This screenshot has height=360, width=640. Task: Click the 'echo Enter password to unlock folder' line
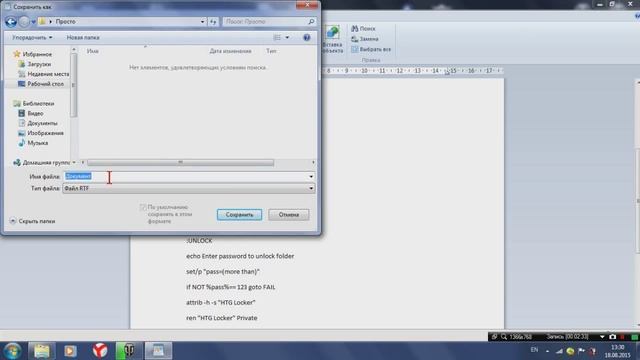240,256
